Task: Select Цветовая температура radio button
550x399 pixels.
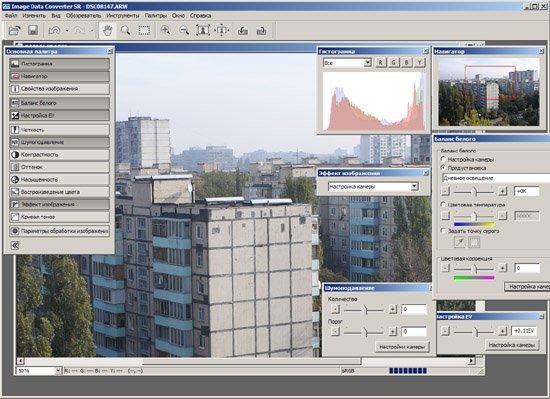Action: pyautogui.click(x=443, y=204)
